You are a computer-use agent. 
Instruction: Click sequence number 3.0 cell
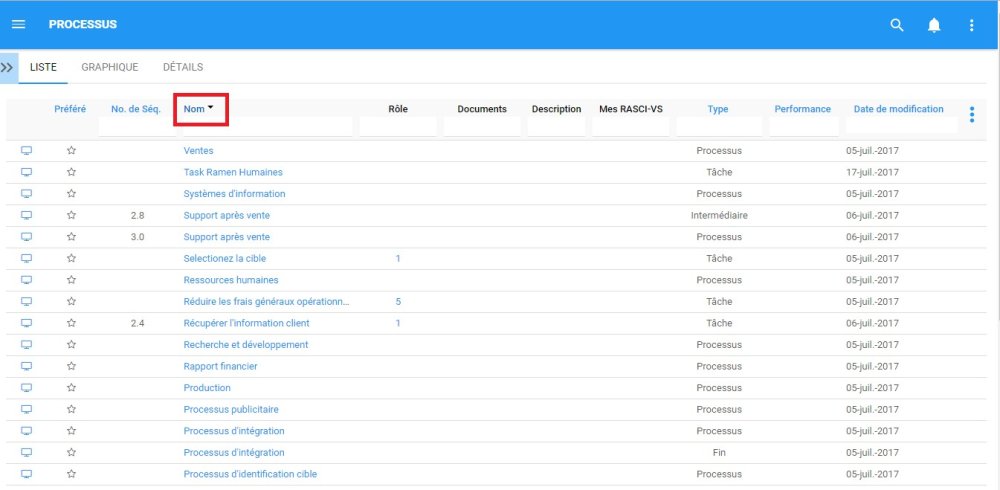[x=137, y=237]
